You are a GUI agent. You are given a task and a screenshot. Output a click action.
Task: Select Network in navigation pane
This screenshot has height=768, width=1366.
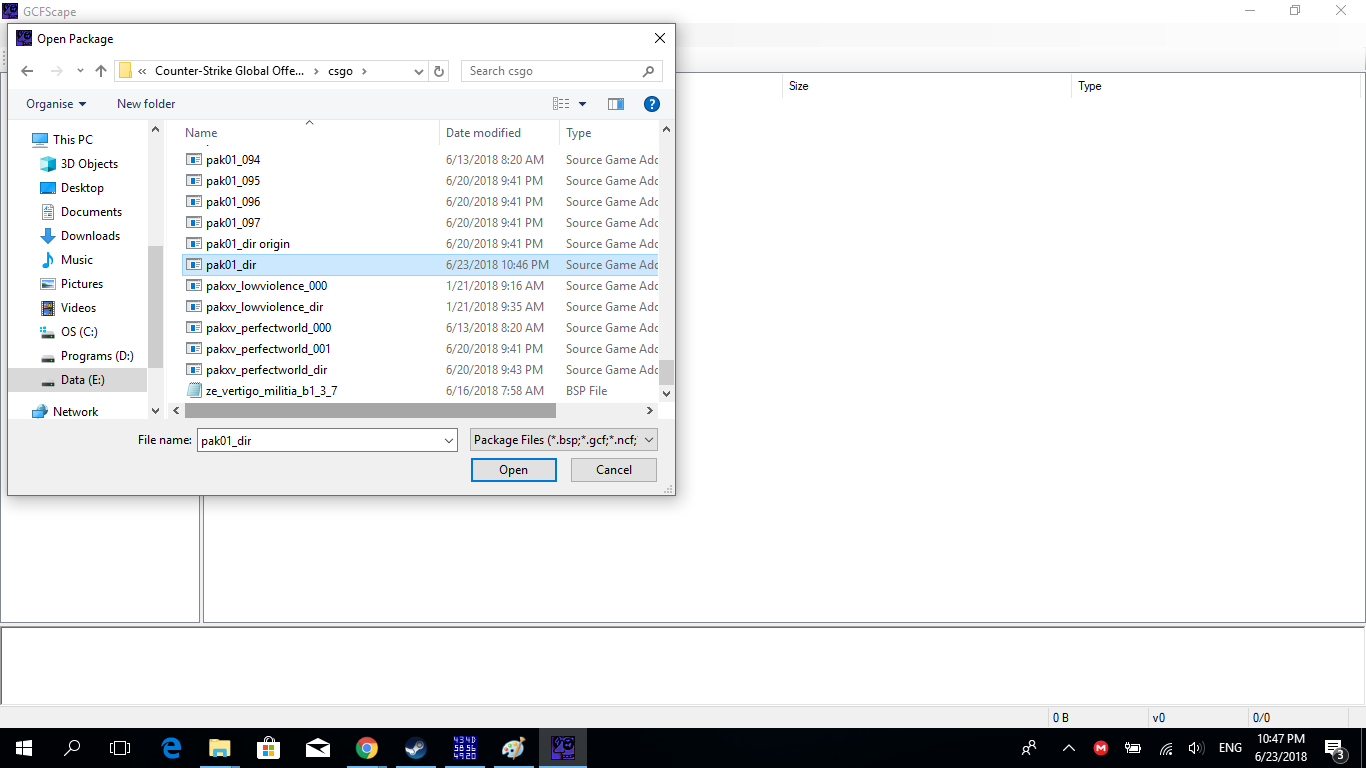point(76,412)
